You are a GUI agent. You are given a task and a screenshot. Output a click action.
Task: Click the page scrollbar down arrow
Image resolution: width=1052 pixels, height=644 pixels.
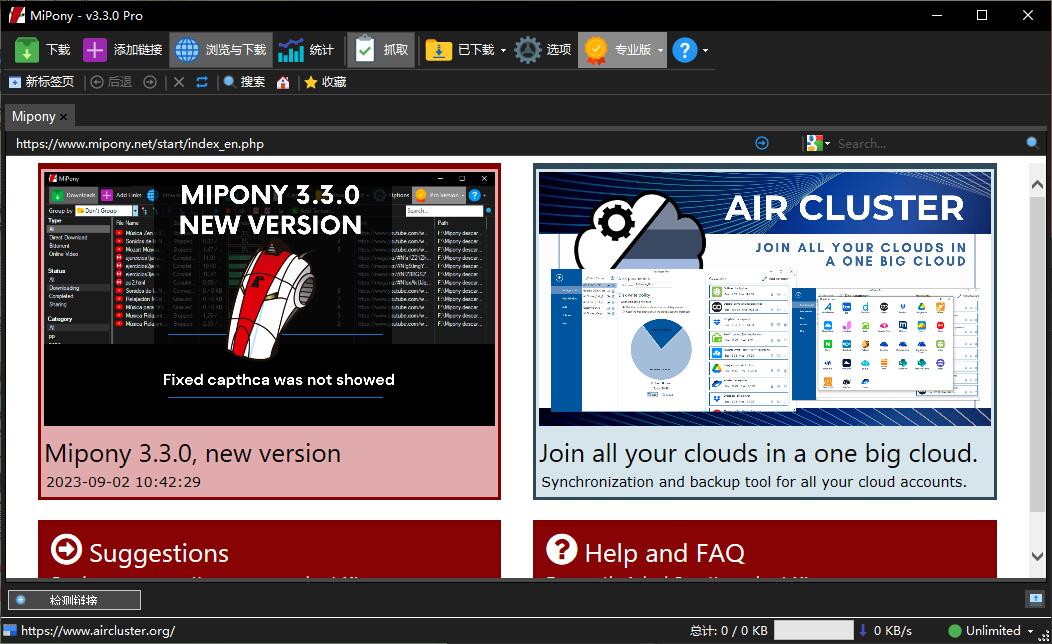tap(1037, 556)
